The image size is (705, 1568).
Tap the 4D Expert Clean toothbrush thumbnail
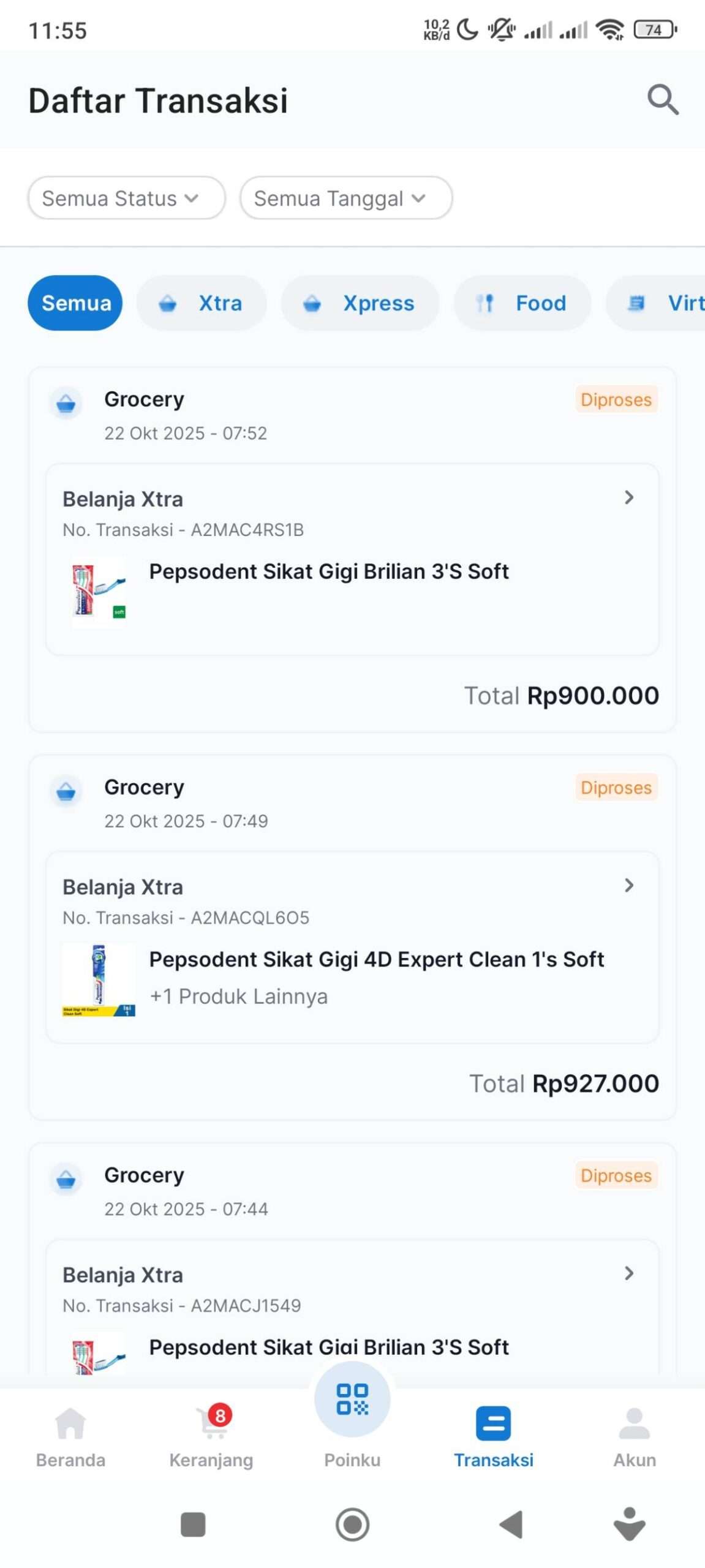(99, 980)
